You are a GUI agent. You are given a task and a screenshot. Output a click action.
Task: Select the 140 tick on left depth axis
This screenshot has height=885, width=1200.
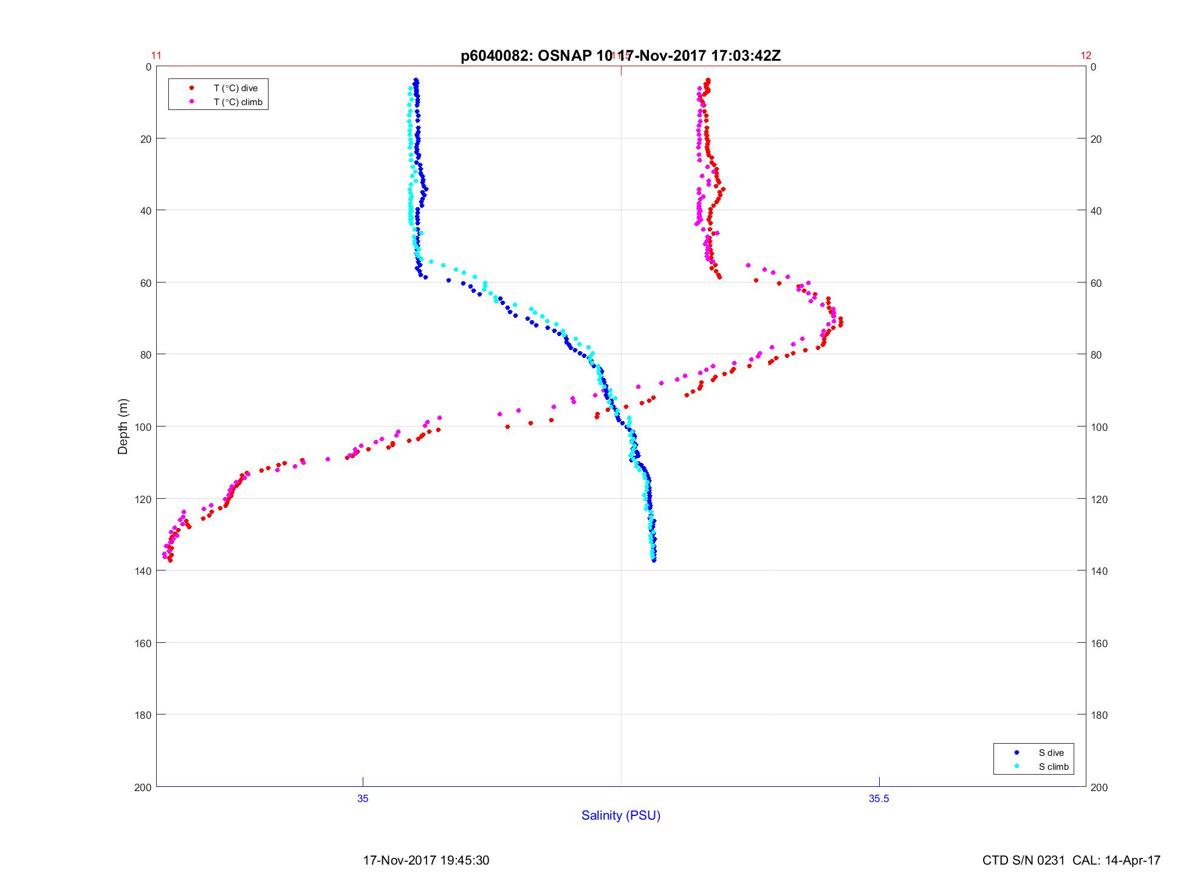pyautogui.click(x=143, y=571)
